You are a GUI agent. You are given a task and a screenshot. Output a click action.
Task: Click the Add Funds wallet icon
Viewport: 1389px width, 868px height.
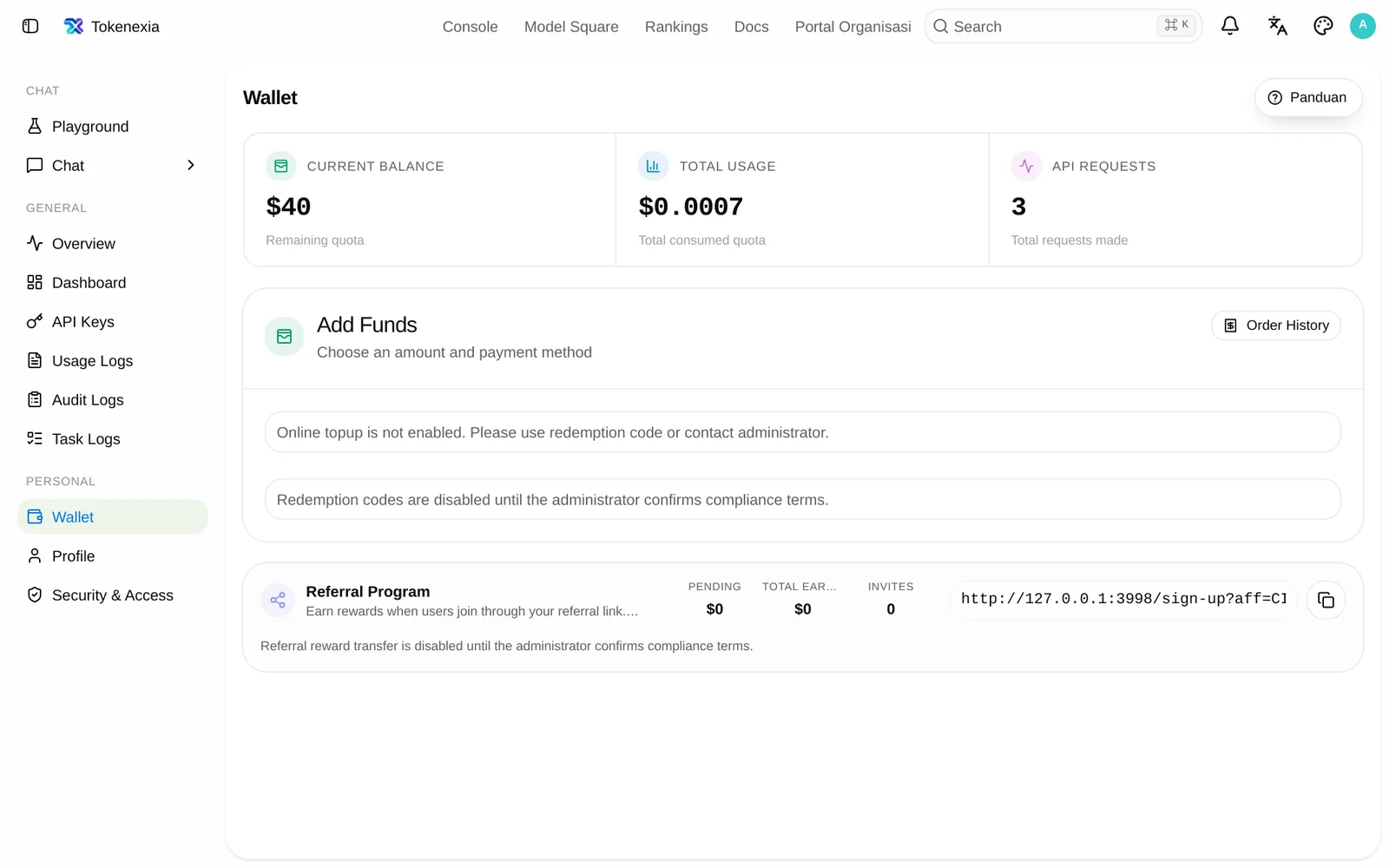pyautogui.click(x=284, y=337)
